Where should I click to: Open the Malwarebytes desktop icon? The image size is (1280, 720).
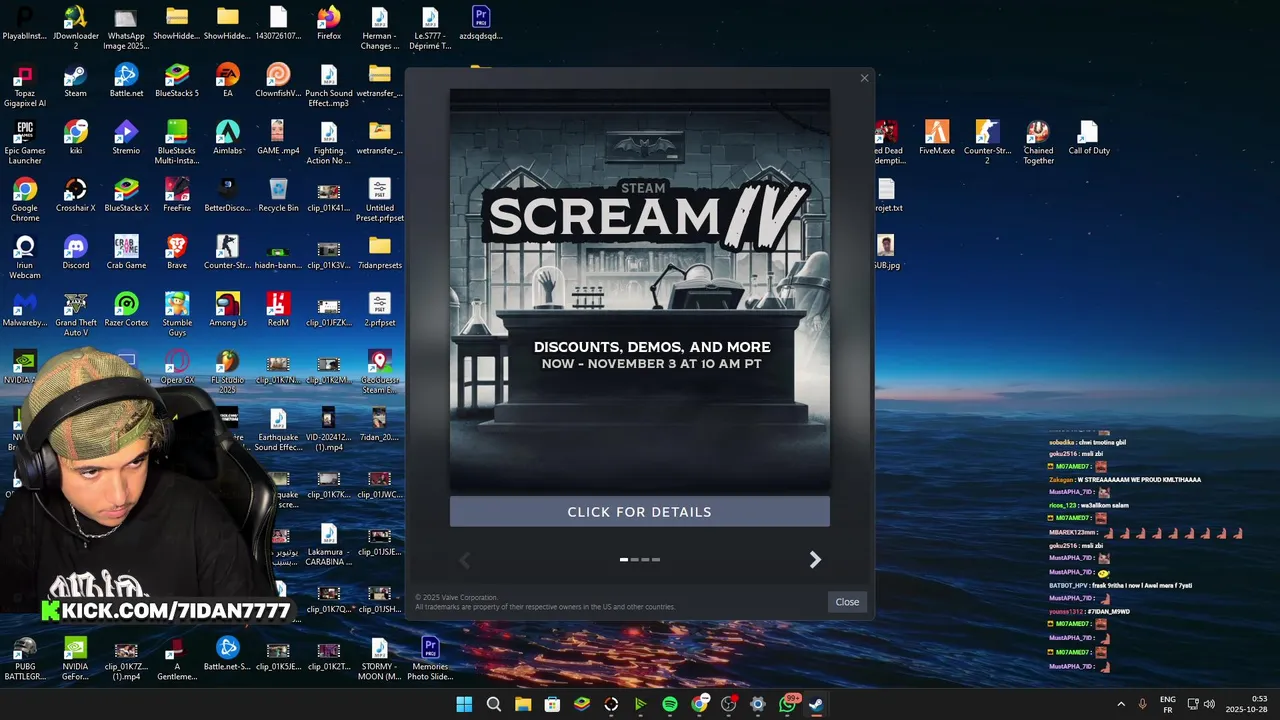click(x=25, y=311)
